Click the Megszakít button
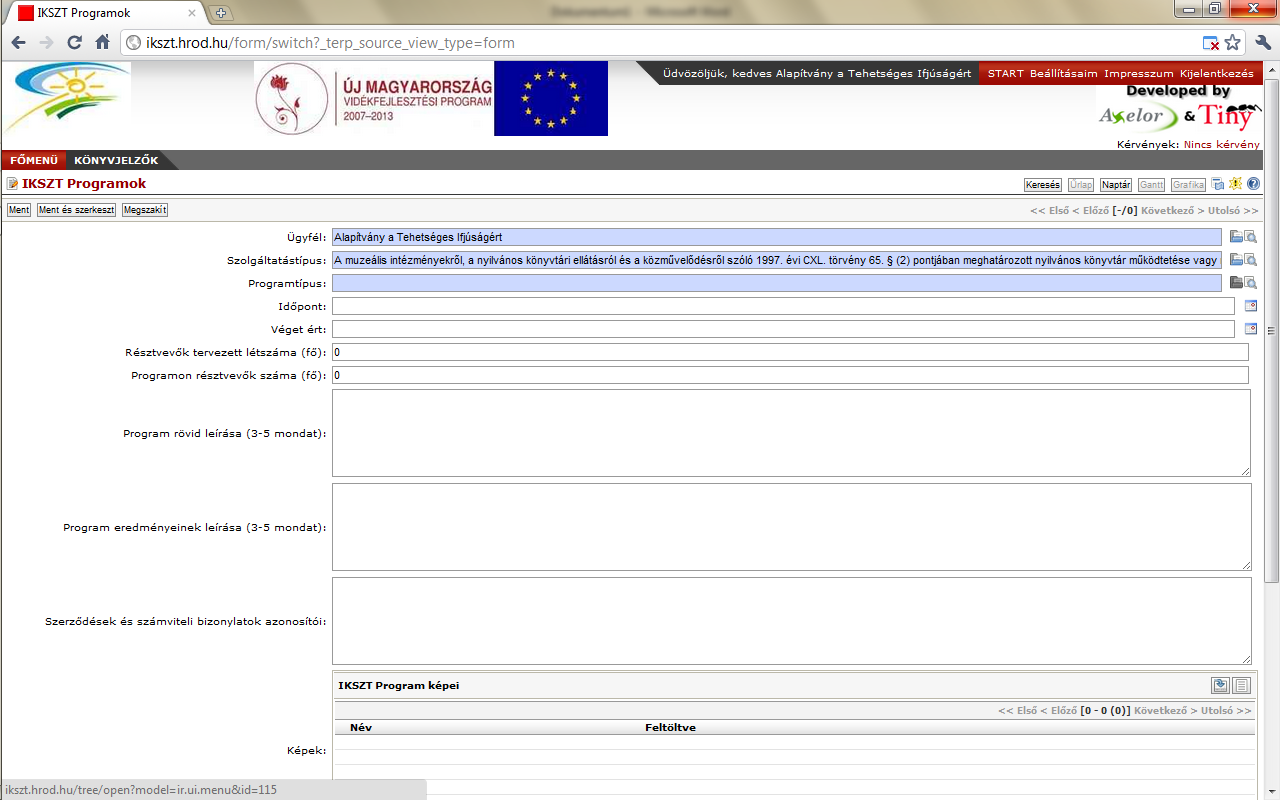 [146, 210]
